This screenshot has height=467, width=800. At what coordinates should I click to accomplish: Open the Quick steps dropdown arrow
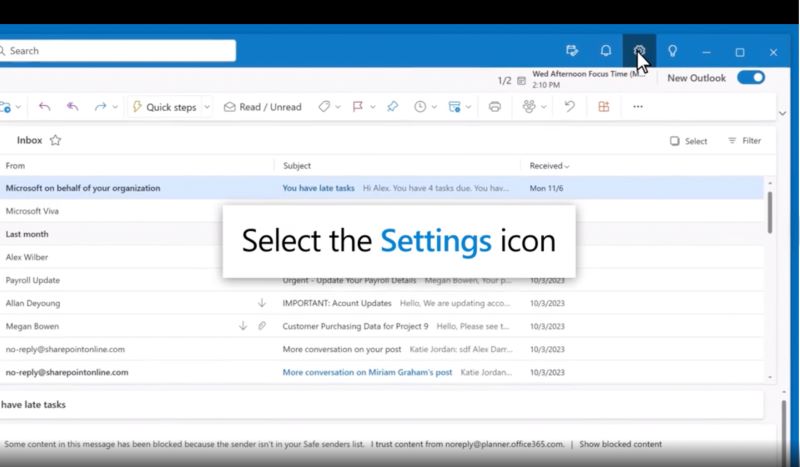pos(207,107)
